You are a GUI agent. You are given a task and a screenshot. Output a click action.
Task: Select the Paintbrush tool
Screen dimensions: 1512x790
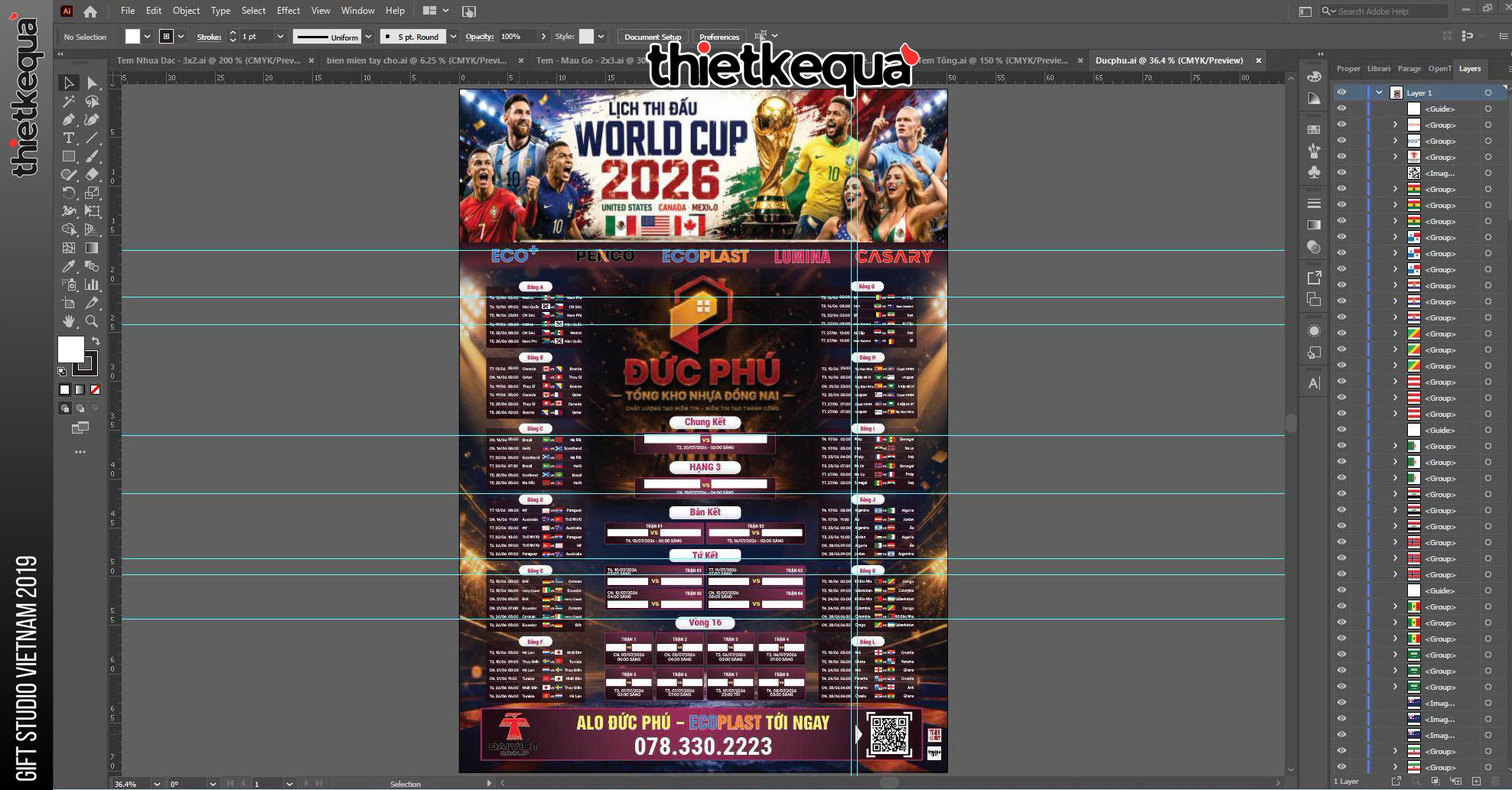coord(92,156)
